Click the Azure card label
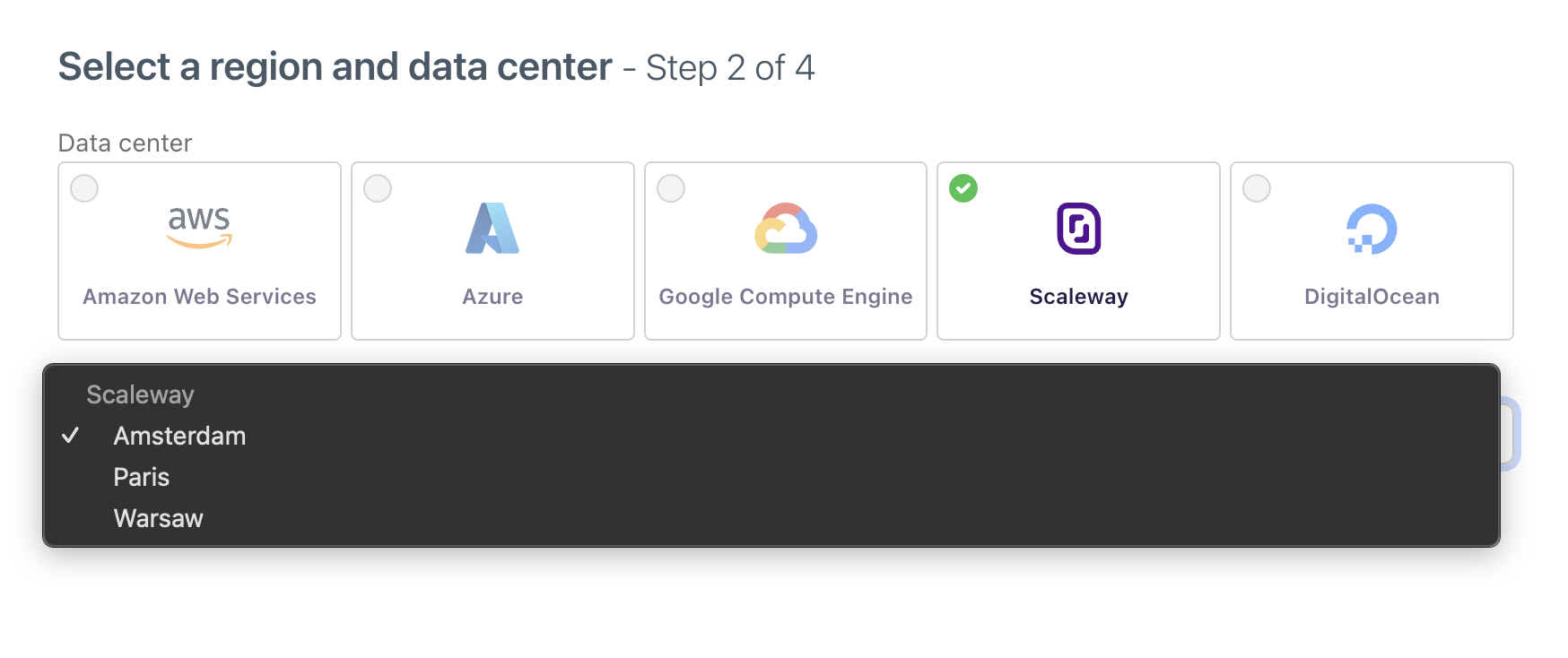1568x658 pixels. 492,297
